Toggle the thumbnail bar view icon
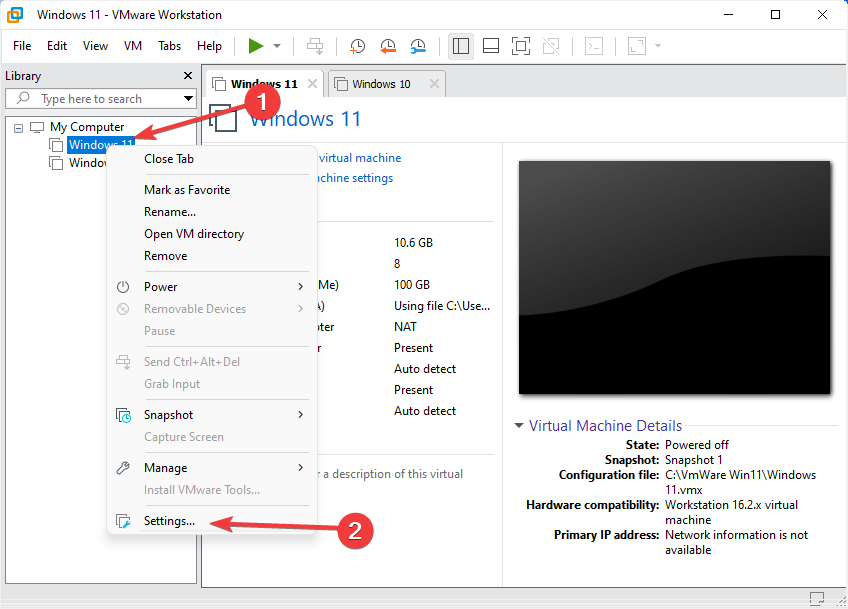This screenshot has width=848, height=609. click(x=491, y=46)
